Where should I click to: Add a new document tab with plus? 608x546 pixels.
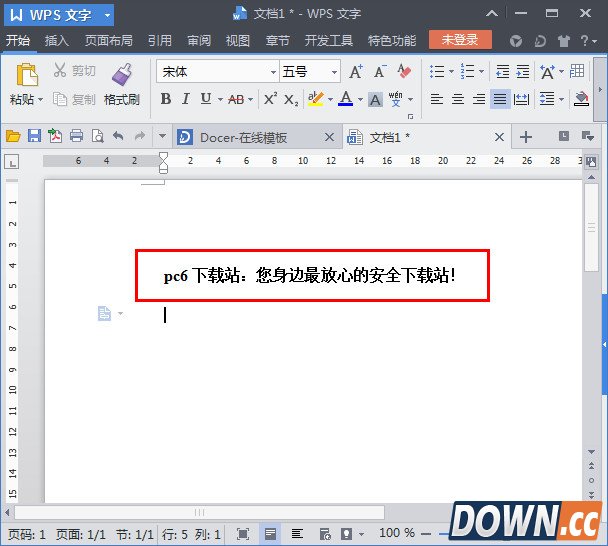pyautogui.click(x=525, y=137)
